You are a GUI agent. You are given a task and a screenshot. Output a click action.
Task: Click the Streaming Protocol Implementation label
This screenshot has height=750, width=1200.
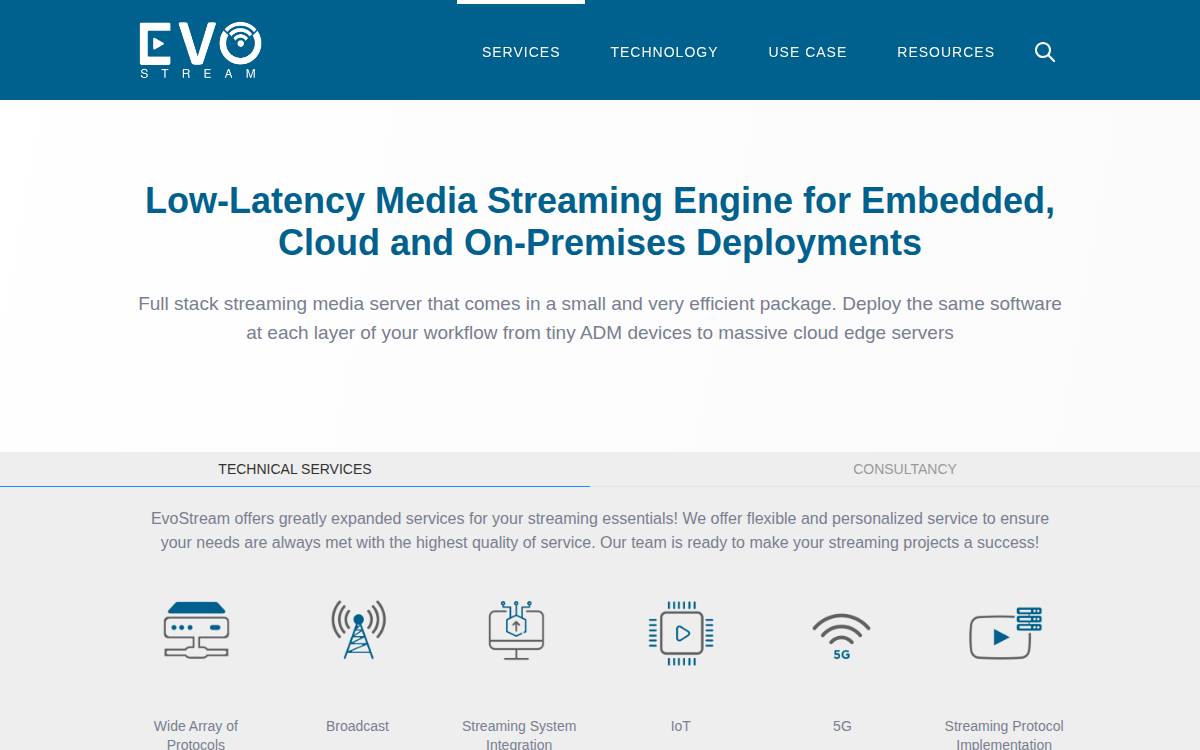1004,735
